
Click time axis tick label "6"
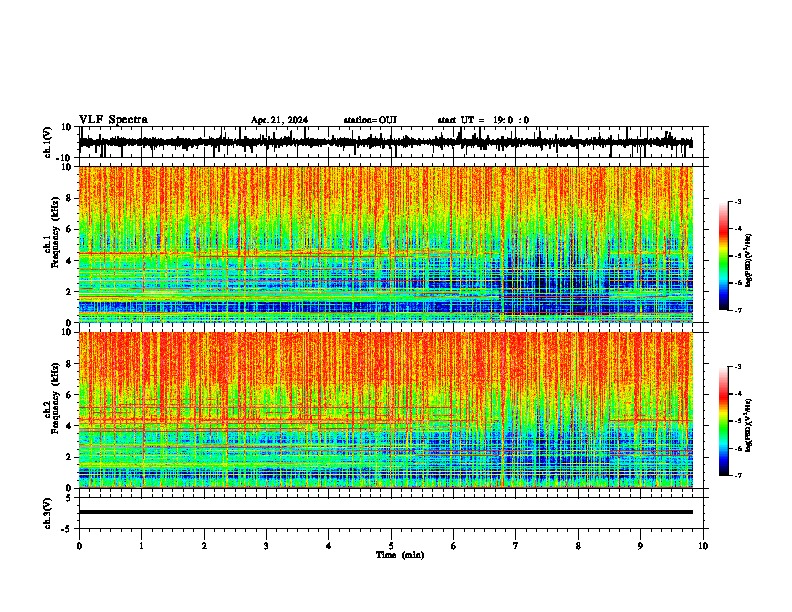point(454,546)
